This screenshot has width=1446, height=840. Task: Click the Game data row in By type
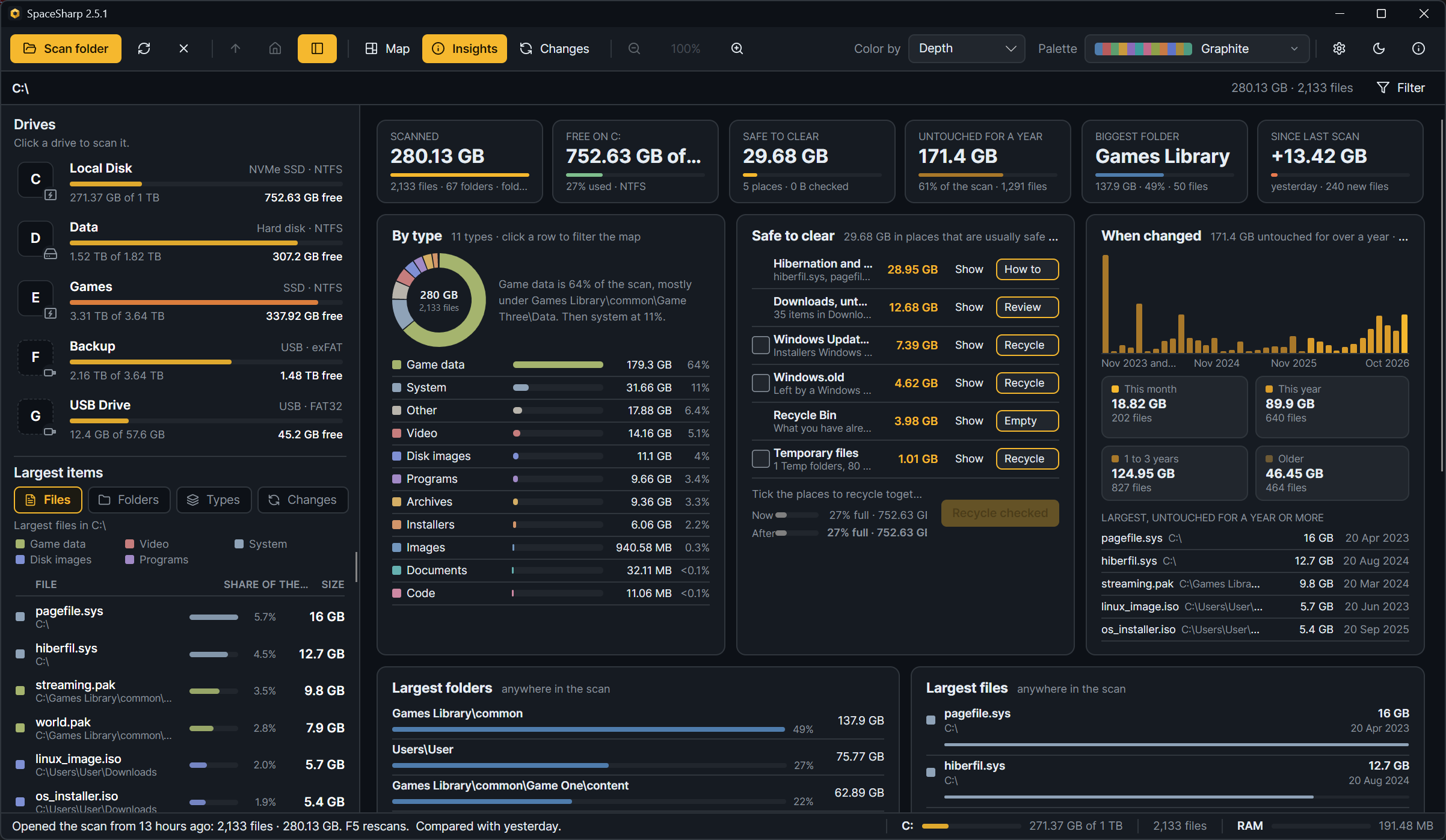(550, 365)
